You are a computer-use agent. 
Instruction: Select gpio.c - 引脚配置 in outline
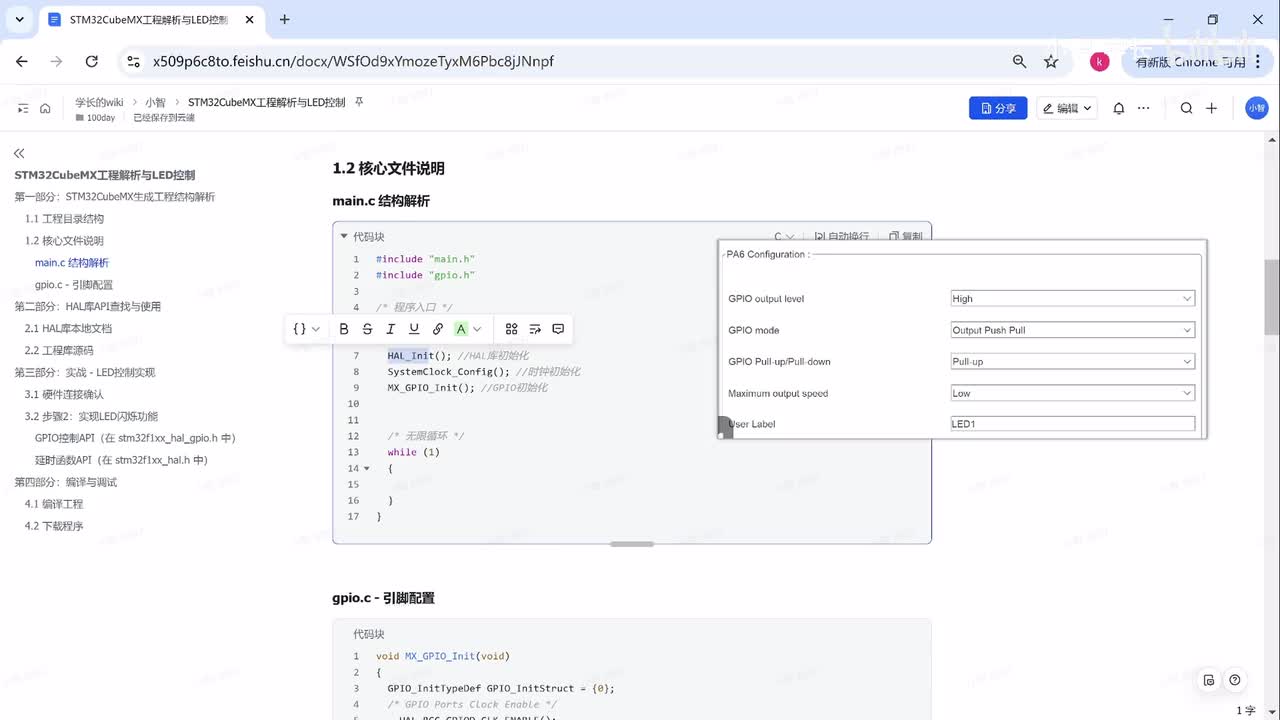74,284
